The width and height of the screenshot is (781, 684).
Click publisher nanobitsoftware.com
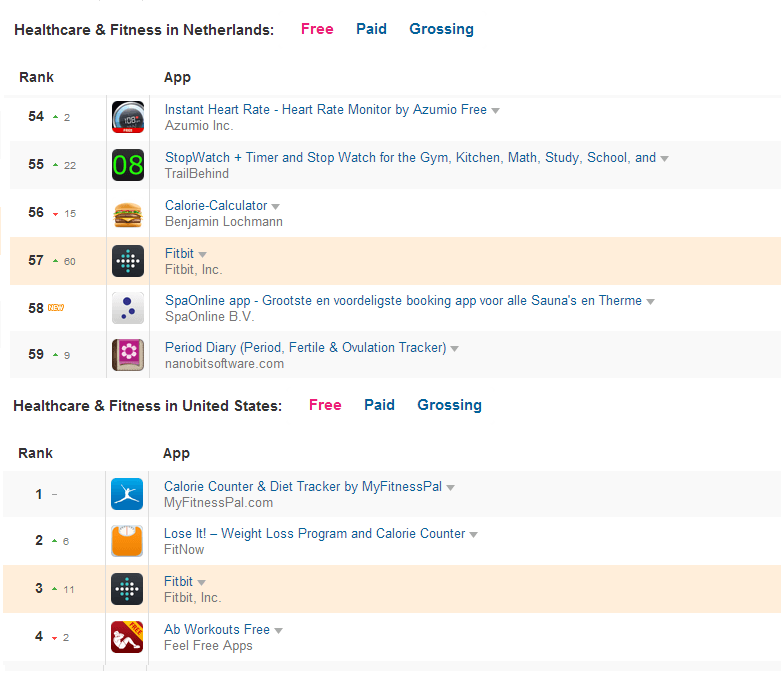[x=224, y=364]
